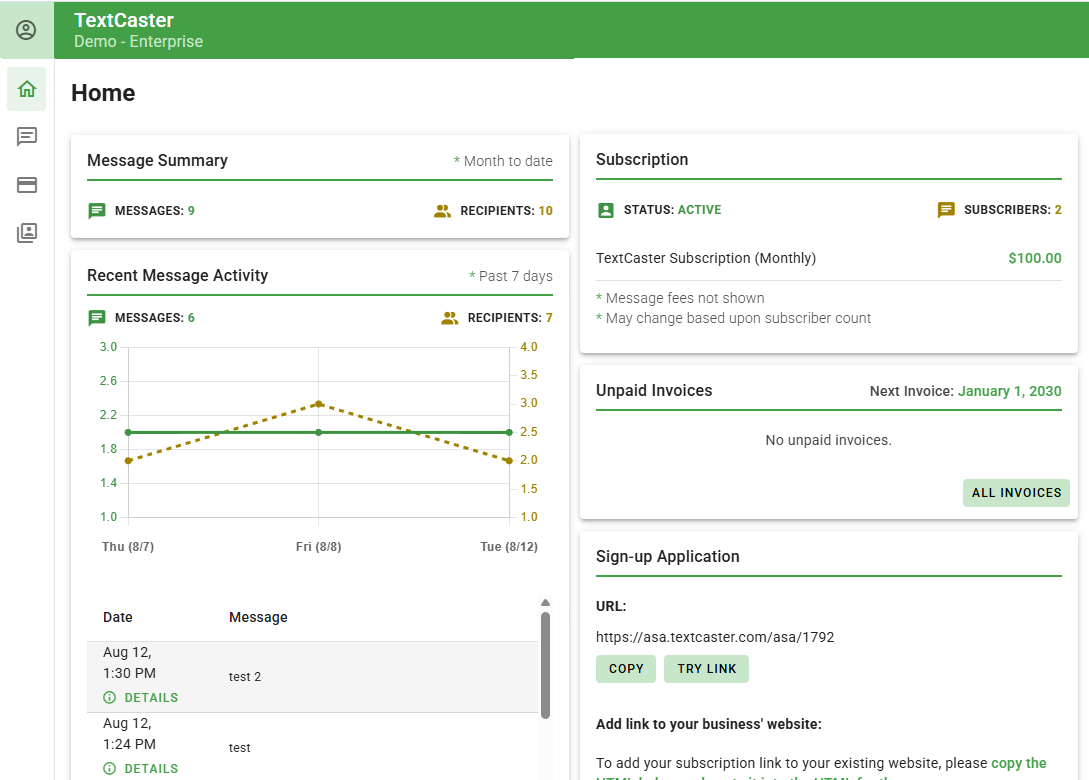The width and height of the screenshot is (1089, 780).
Task: Click the Recent Message Activity heading
Action: click(177, 276)
